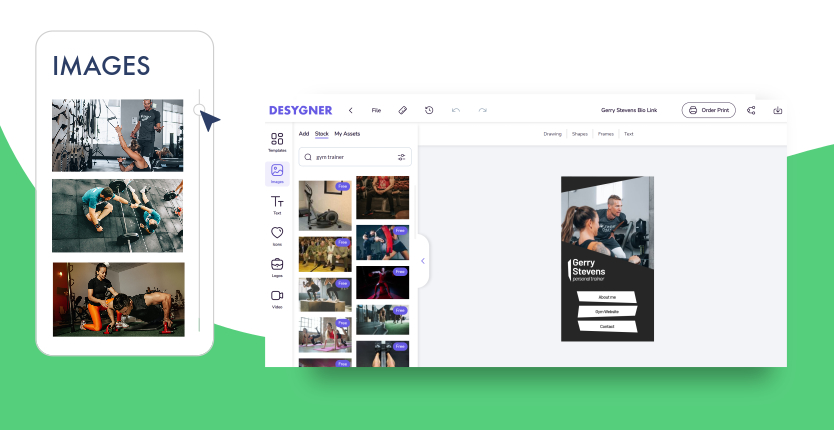This screenshot has height=430, width=834.
Task: Click the share icon
Action: click(751, 110)
